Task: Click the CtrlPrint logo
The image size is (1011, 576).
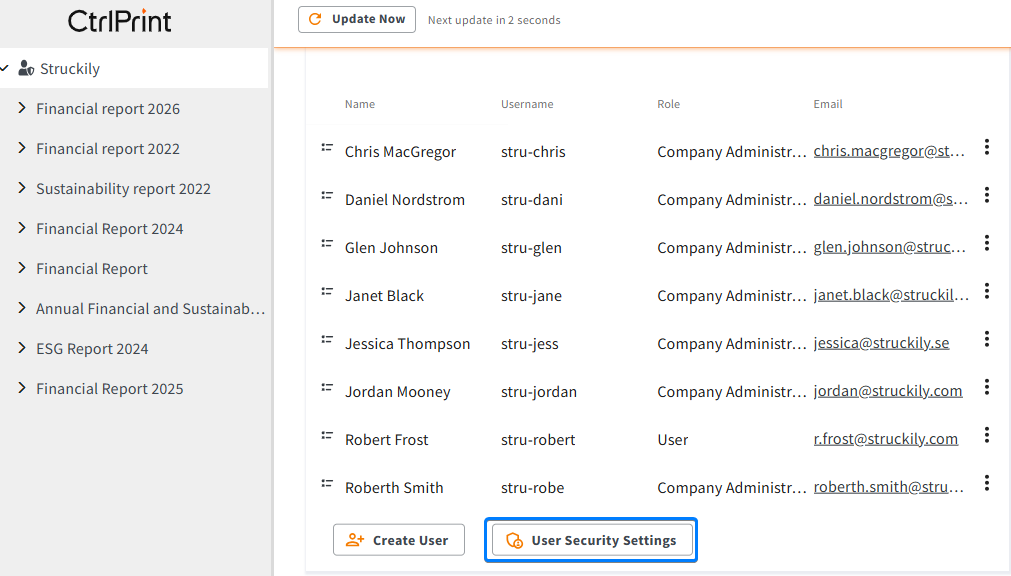Action: (120, 21)
